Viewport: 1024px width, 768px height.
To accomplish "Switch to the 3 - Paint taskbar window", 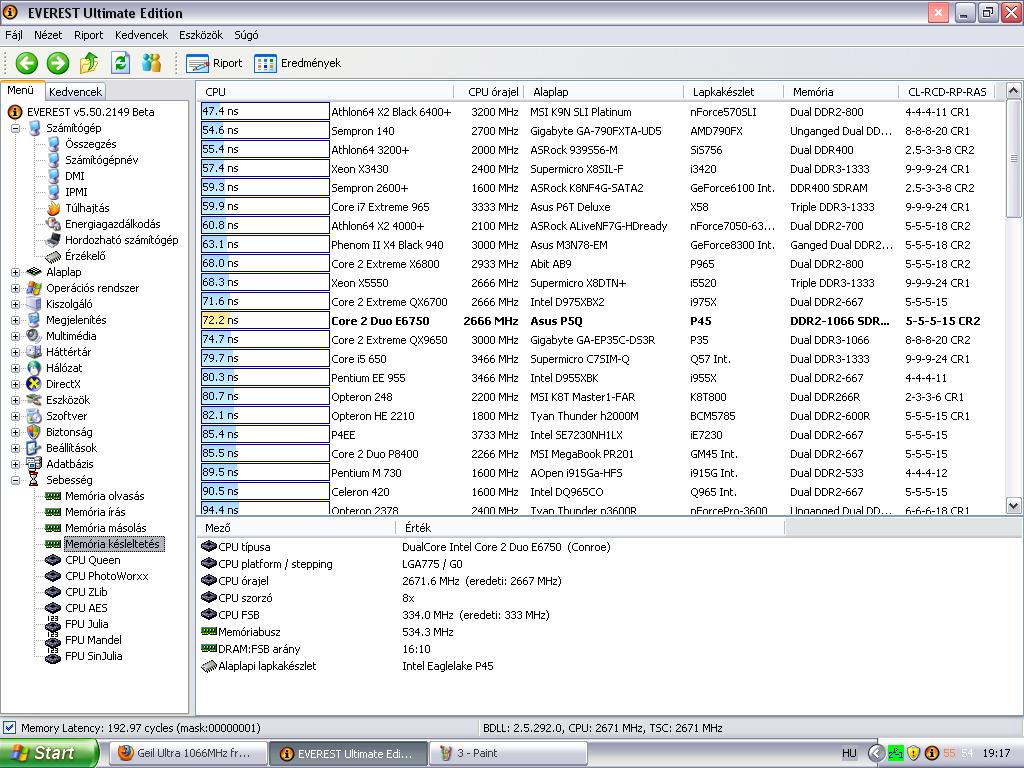I will click(509, 754).
